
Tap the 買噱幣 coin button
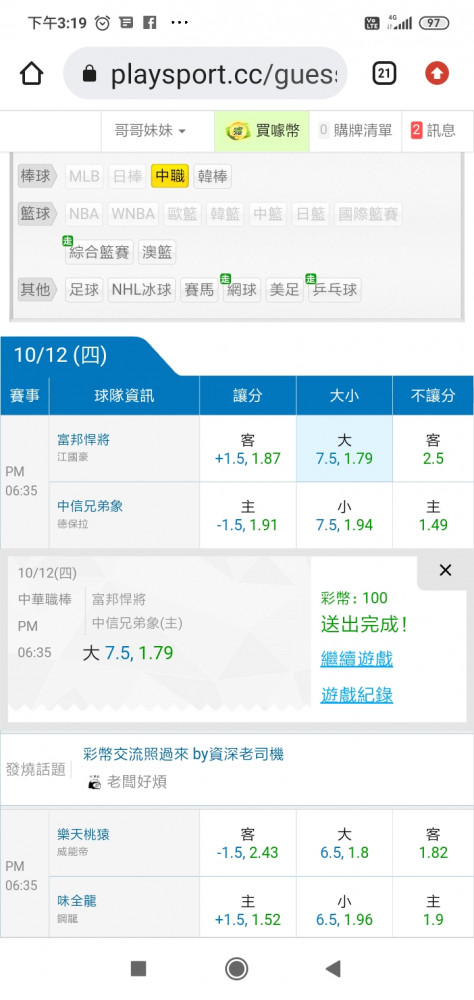pyautogui.click(x=262, y=131)
